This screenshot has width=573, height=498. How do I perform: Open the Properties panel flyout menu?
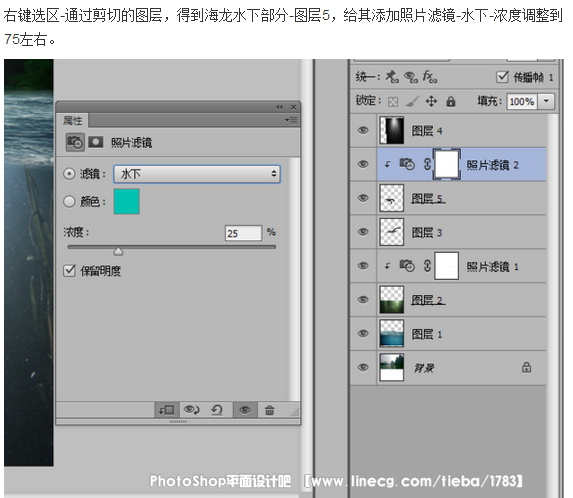[291, 120]
